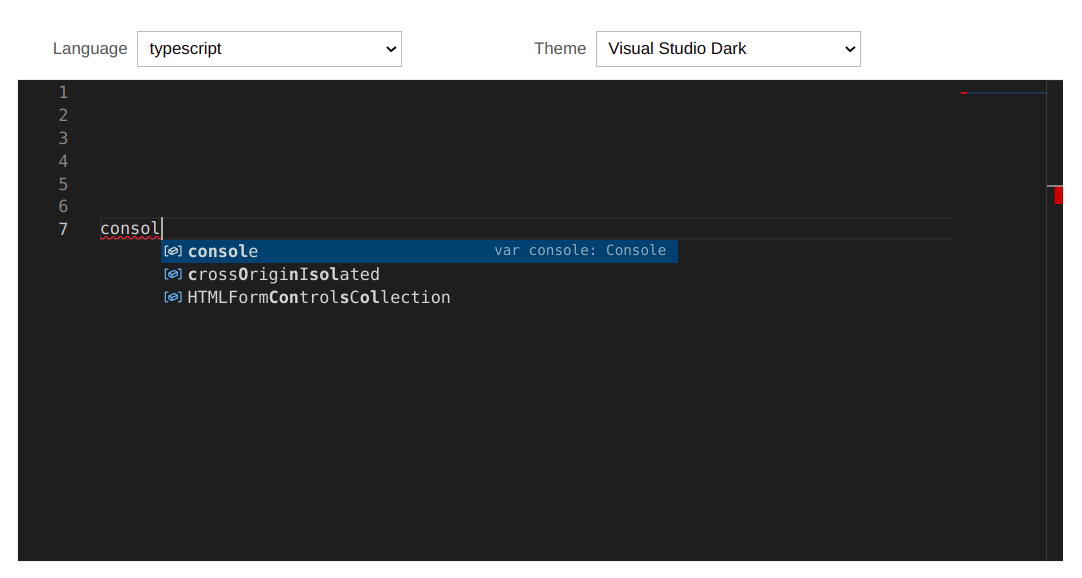This screenshot has height=578, width=1082.
Task: Select the "HTMLFormControlsCollection" suggestion entry
Action: click(318, 297)
